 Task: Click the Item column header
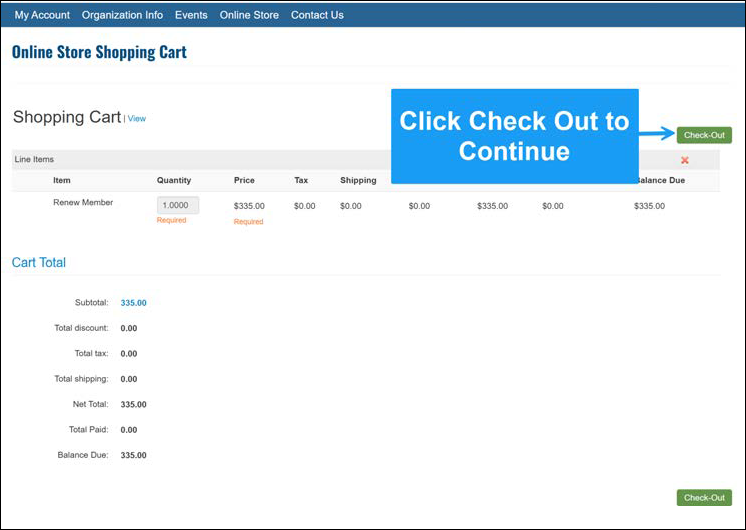coord(62,181)
